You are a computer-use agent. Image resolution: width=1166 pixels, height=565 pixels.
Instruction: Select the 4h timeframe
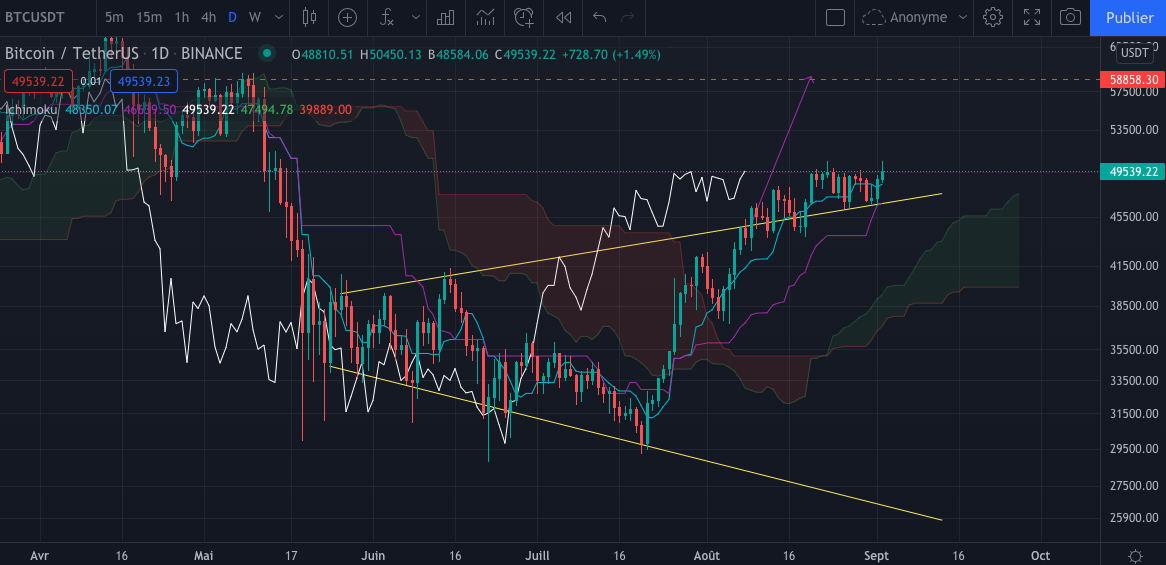coord(208,17)
